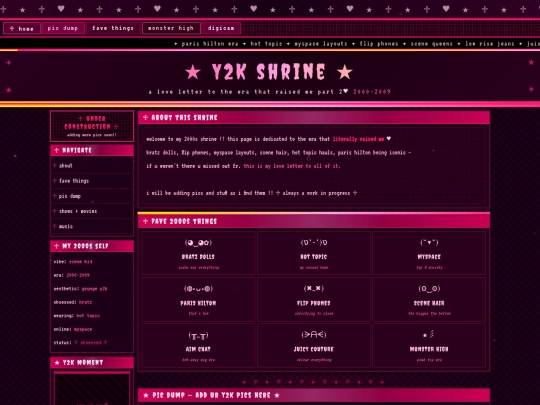
Task: Click 'low rise jeans' in the scrolling ticker
Action: [490, 44]
